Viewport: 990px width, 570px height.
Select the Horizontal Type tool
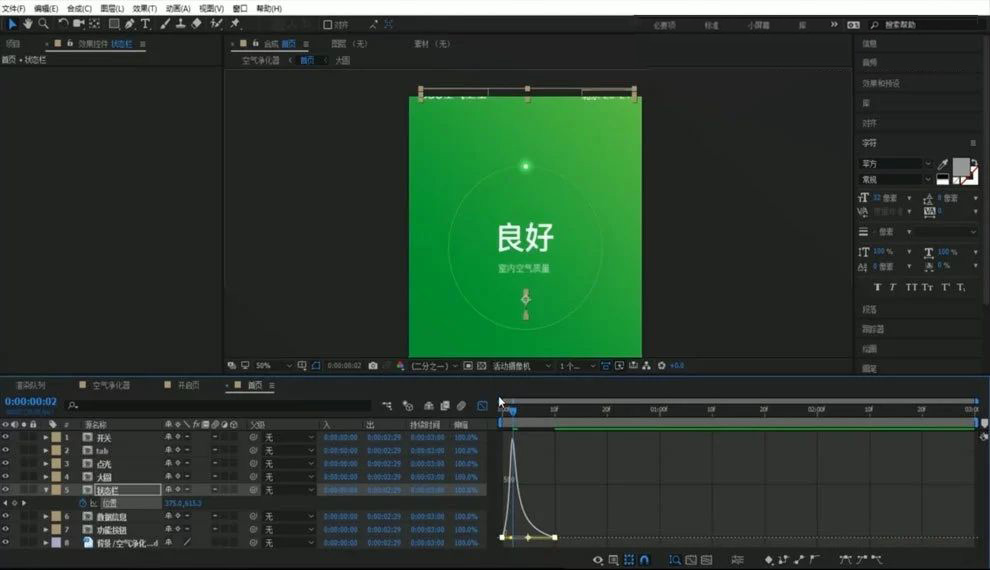(145, 24)
